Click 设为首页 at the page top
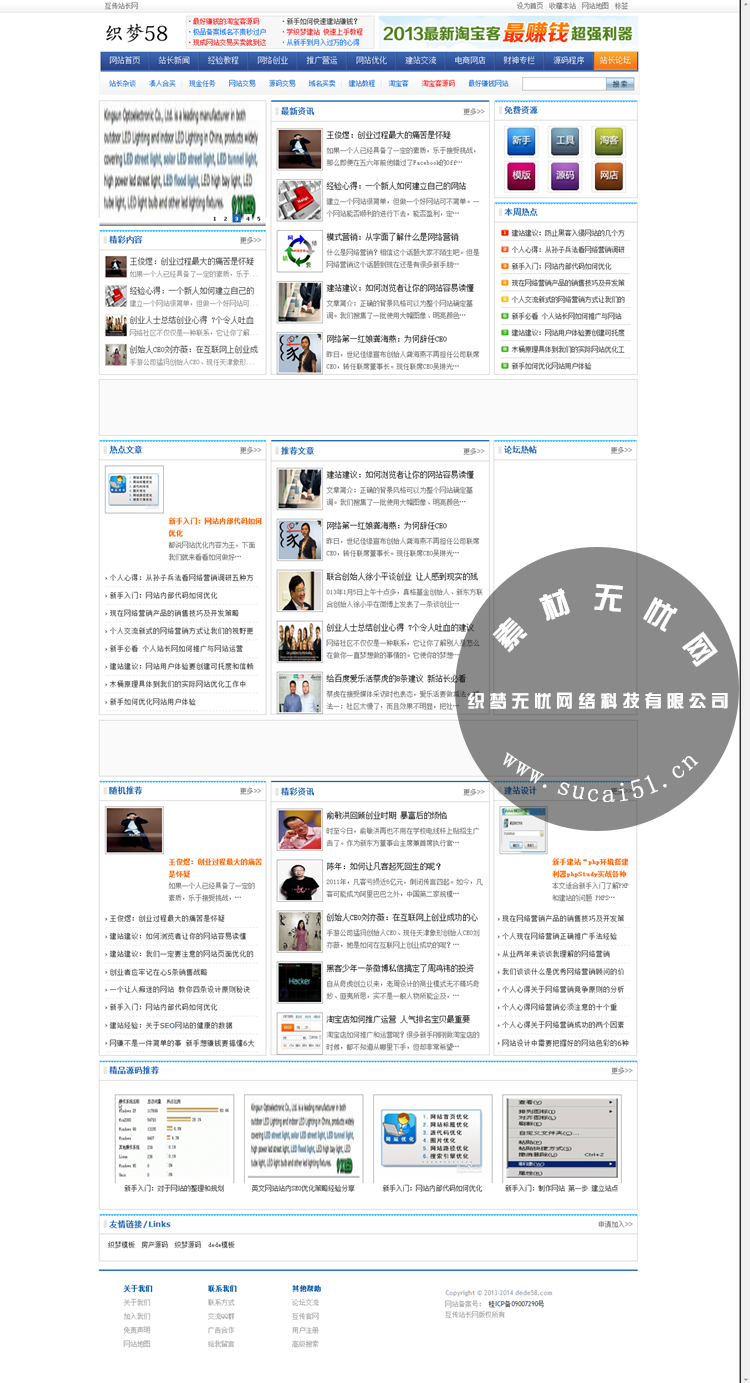This screenshot has width=750, height=1383. (x=530, y=6)
